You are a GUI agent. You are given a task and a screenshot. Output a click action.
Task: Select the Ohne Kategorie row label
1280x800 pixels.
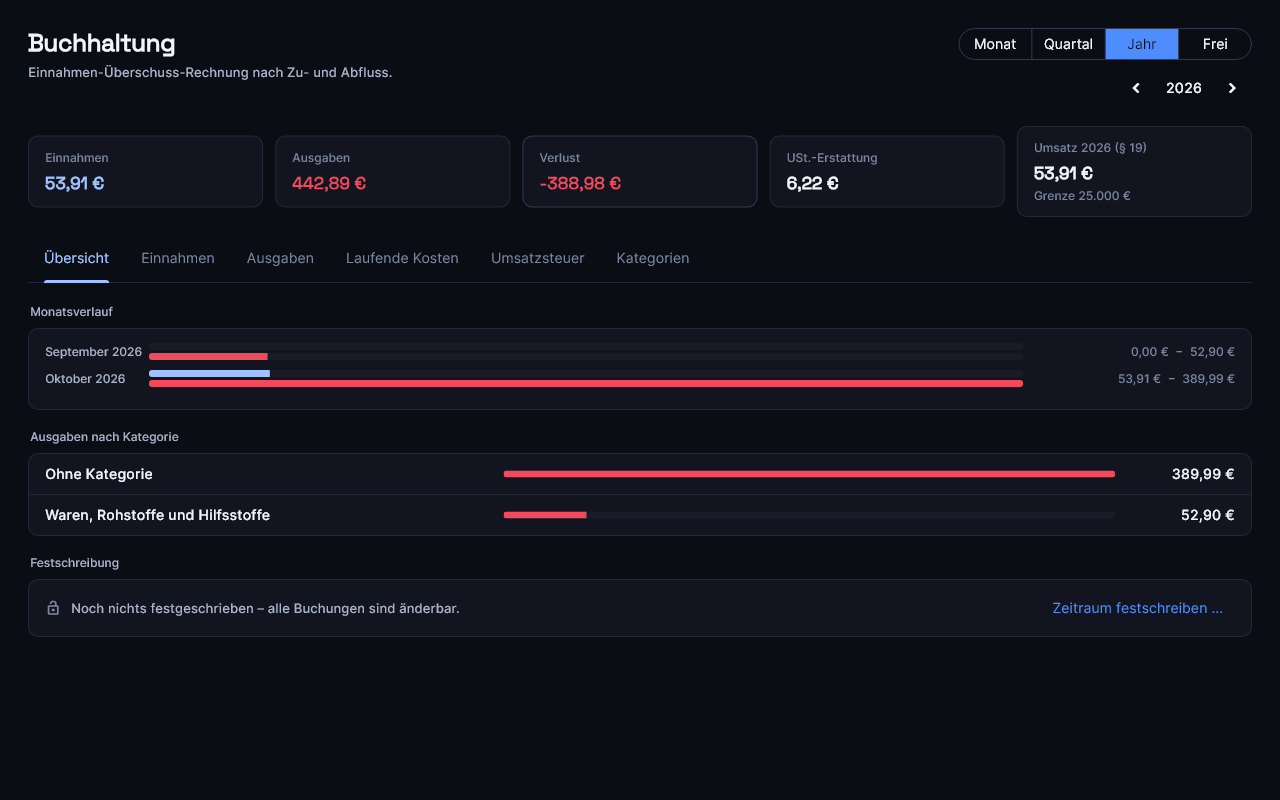(x=99, y=474)
